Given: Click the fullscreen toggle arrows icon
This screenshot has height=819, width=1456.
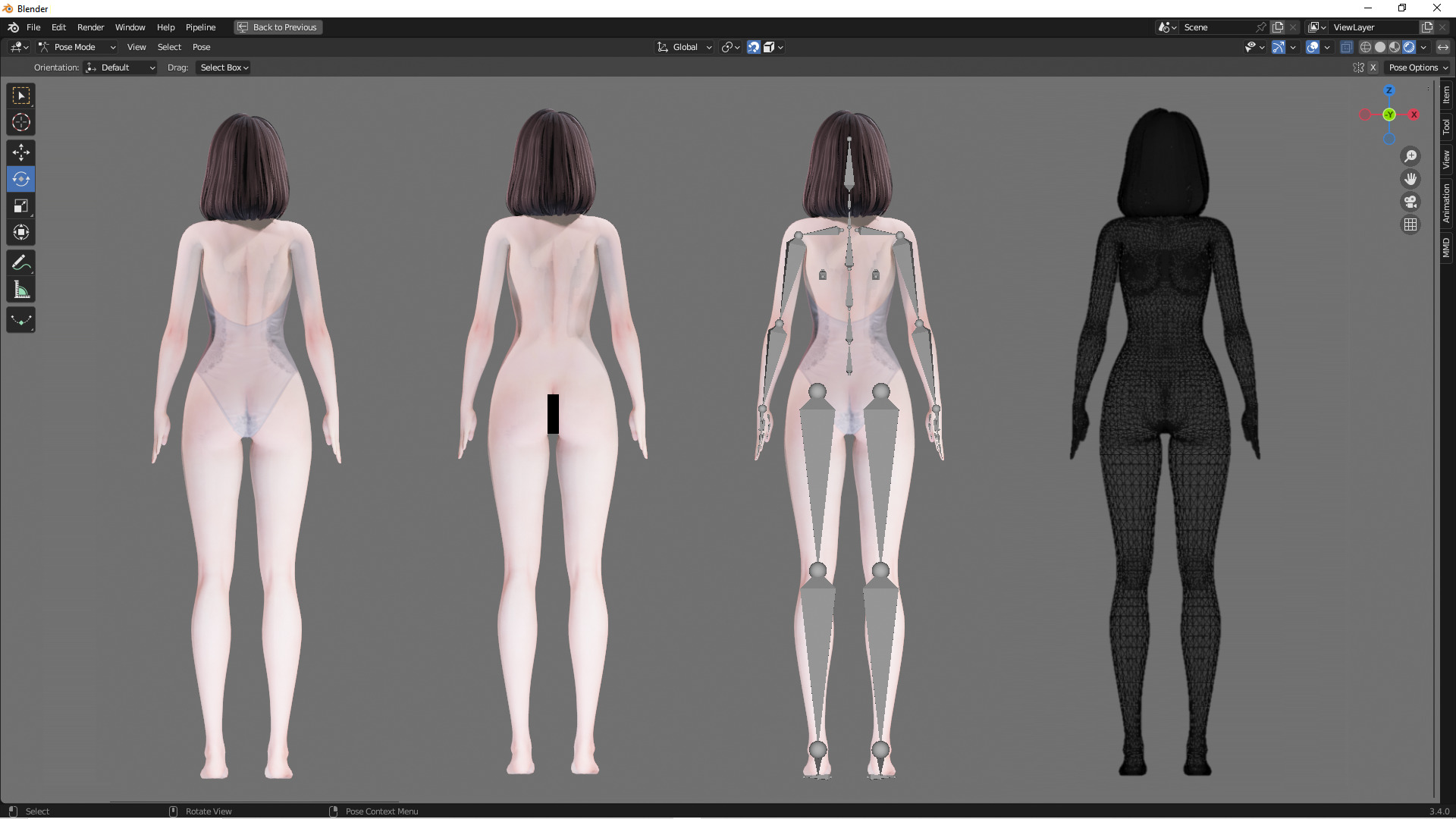Looking at the screenshot, I should 1442,47.
